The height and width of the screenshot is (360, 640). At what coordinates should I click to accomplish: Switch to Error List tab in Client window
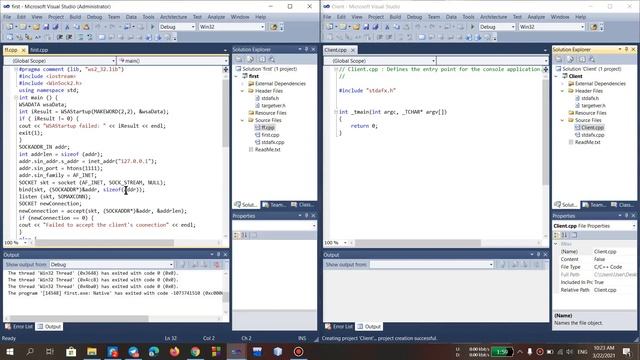(339, 327)
